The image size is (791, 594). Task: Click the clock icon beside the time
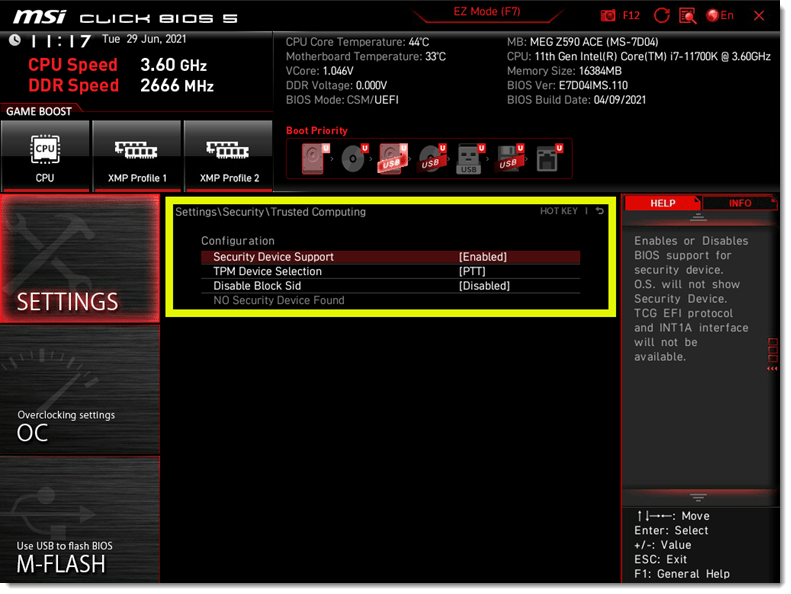15,40
